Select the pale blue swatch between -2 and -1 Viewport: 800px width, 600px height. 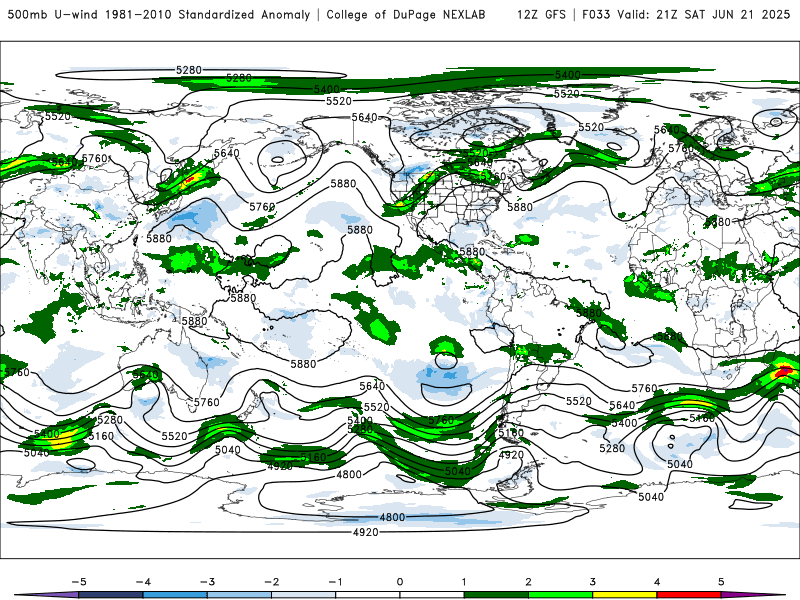pos(304,595)
